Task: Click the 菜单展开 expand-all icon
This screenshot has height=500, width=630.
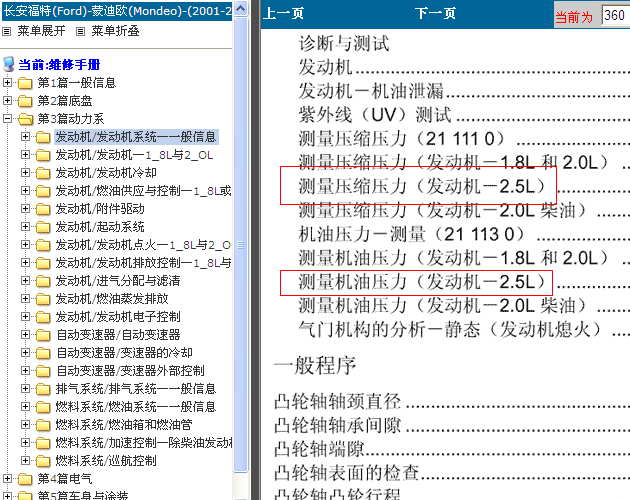Action: [7, 31]
